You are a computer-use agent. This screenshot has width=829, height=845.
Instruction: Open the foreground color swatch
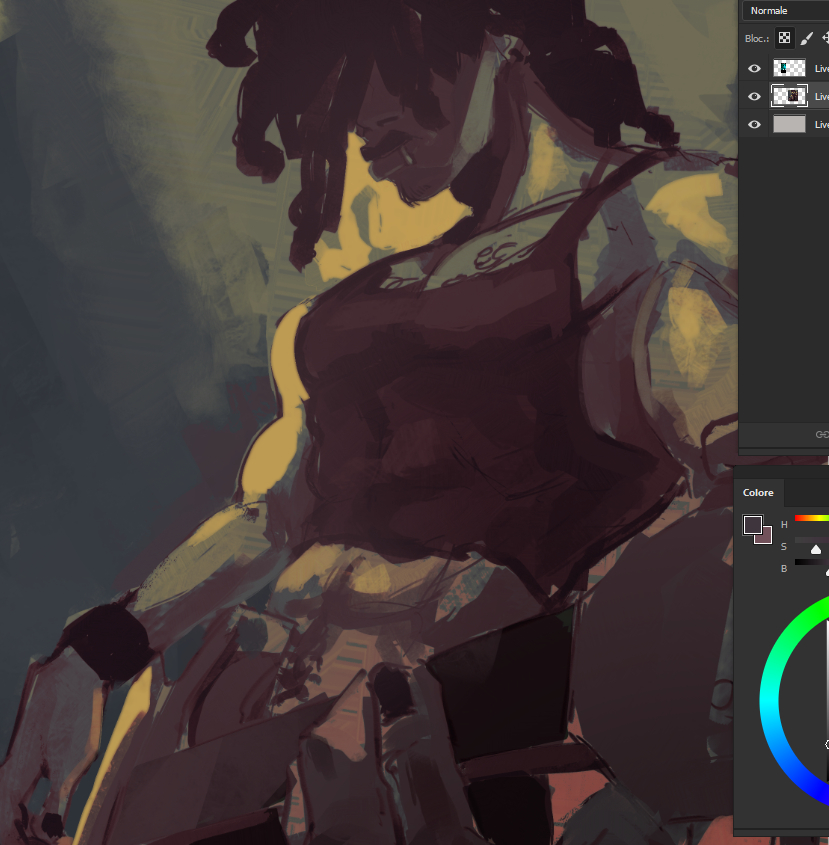point(752,525)
